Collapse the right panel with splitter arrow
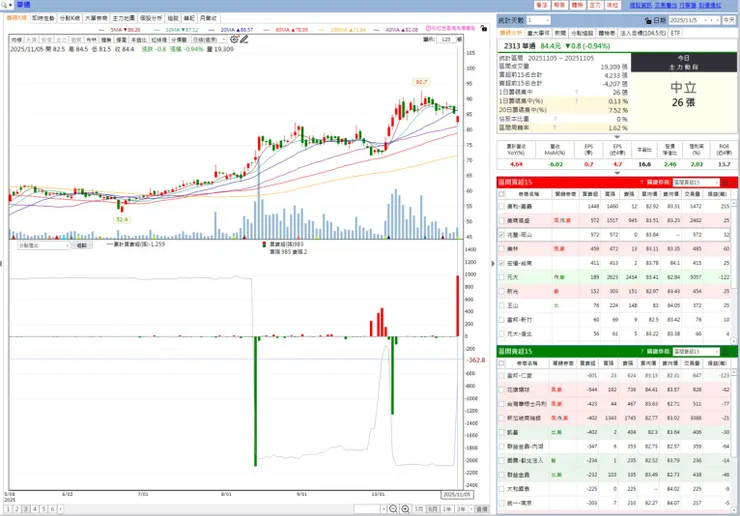Viewport: 740px width, 516px height. tap(493, 263)
